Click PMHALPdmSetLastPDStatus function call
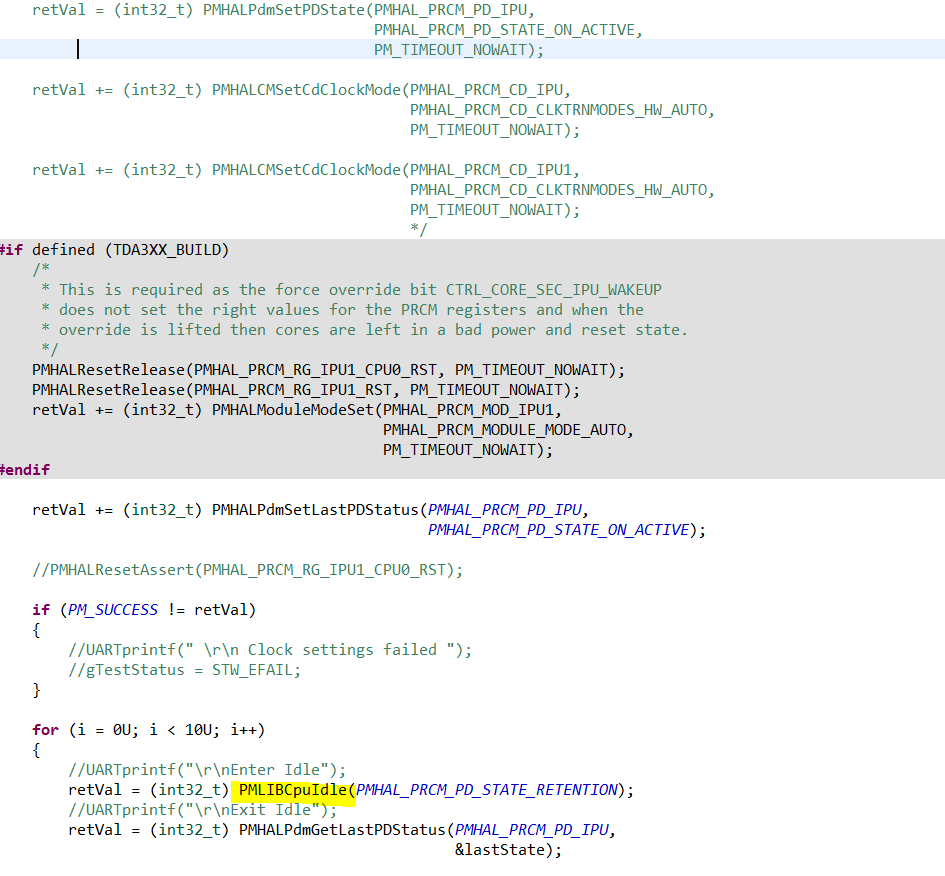945x876 pixels. 315,510
